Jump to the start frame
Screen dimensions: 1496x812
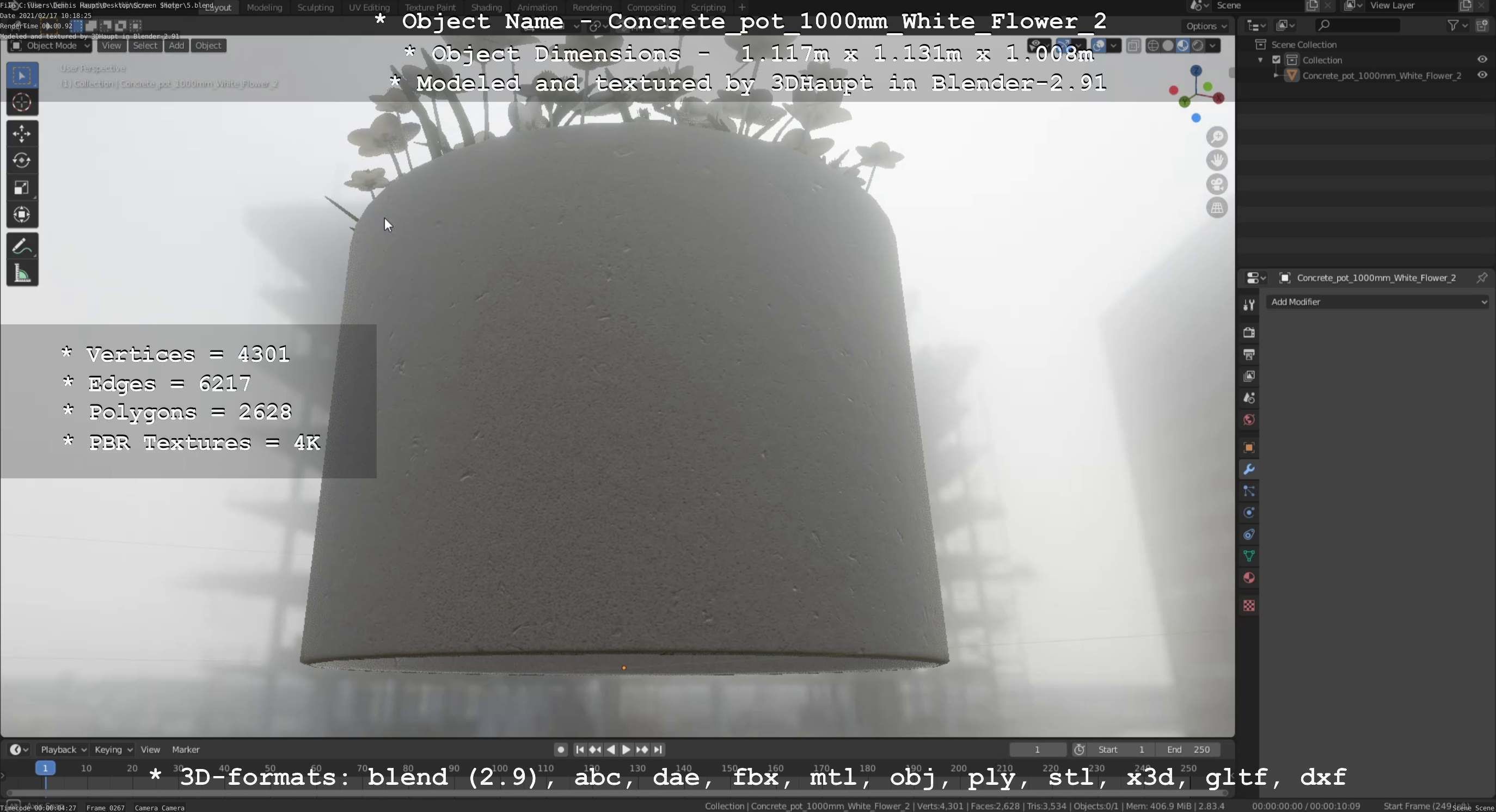click(x=579, y=749)
